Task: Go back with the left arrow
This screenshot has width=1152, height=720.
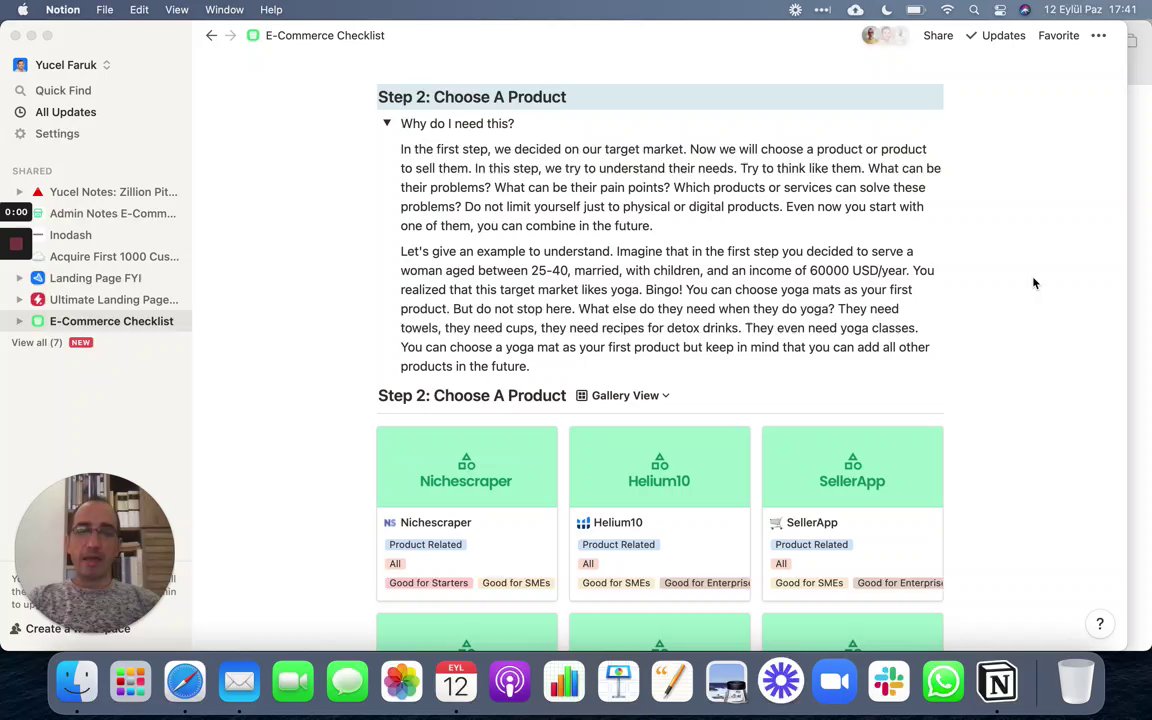Action: [212, 35]
